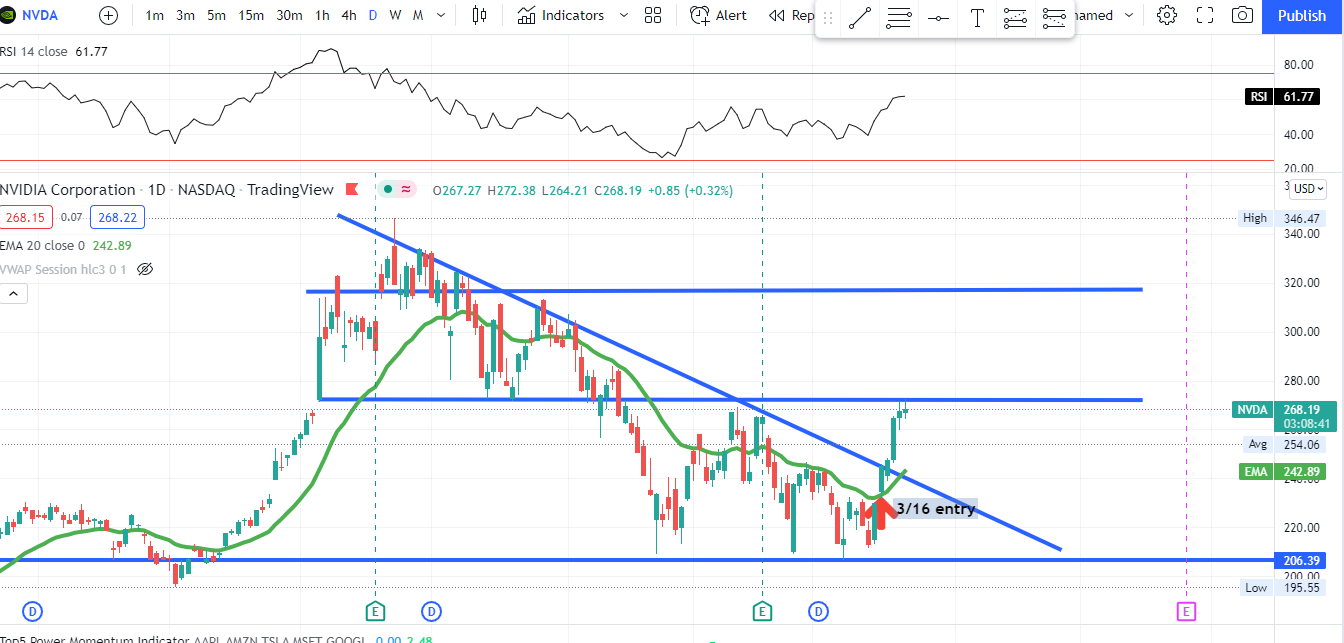Grab the floating drawing toolbar handle
The image size is (1344, 643).
[x=827, y=18]
